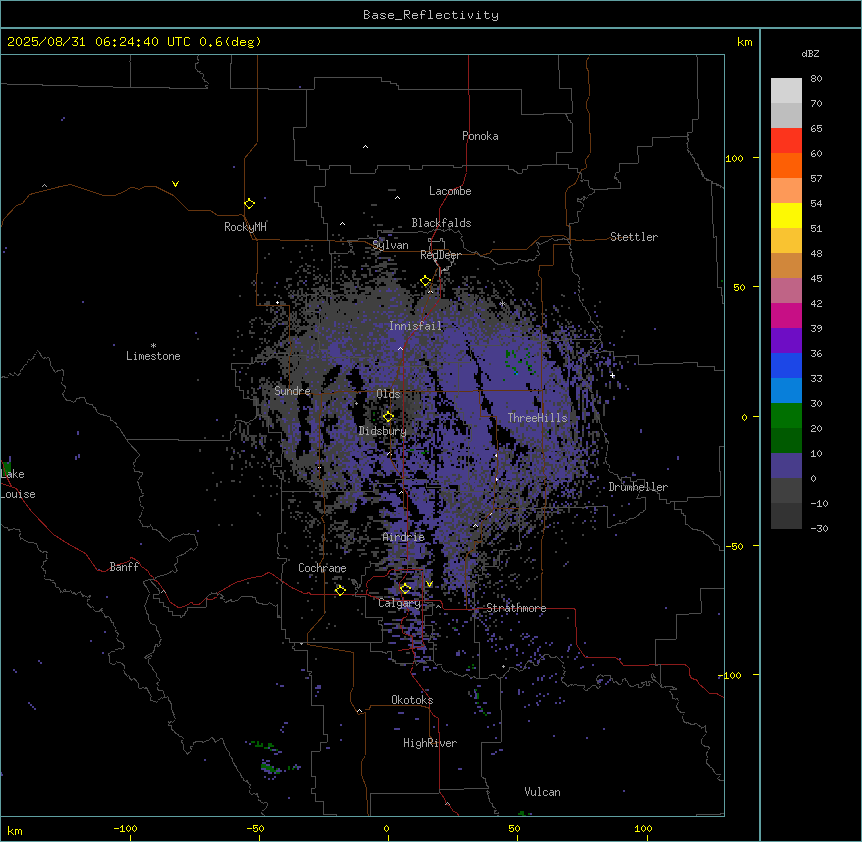Click the Calgary city label
Image resolution: width=862 pixels, height=842 pixels.
tap(399, 603)
